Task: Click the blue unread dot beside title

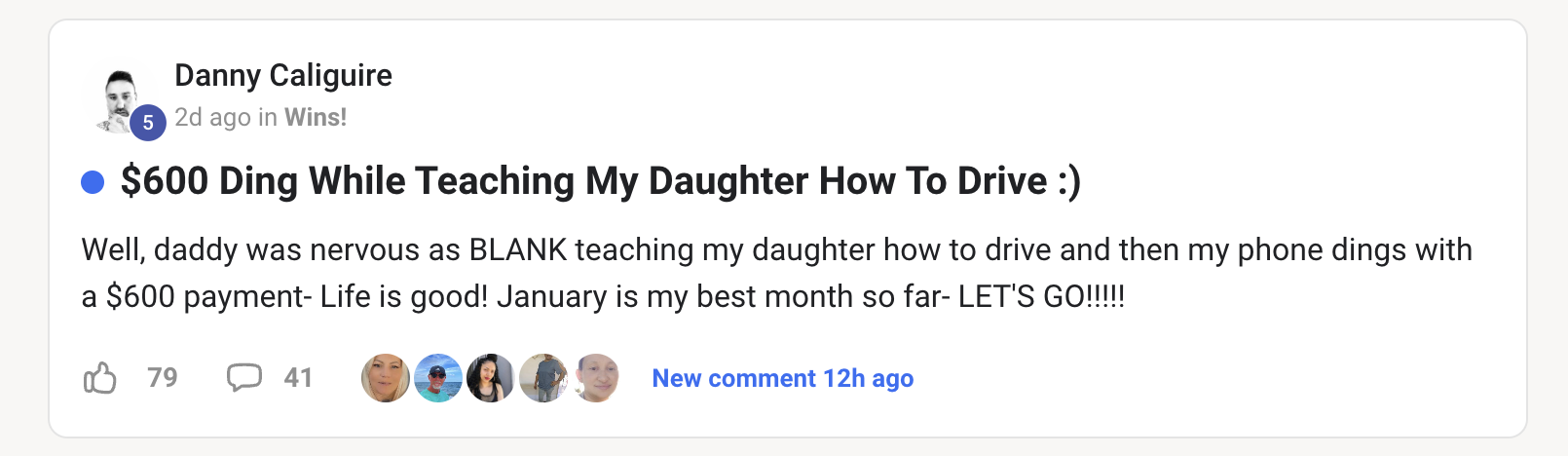Action: click(x=93, y=182)
